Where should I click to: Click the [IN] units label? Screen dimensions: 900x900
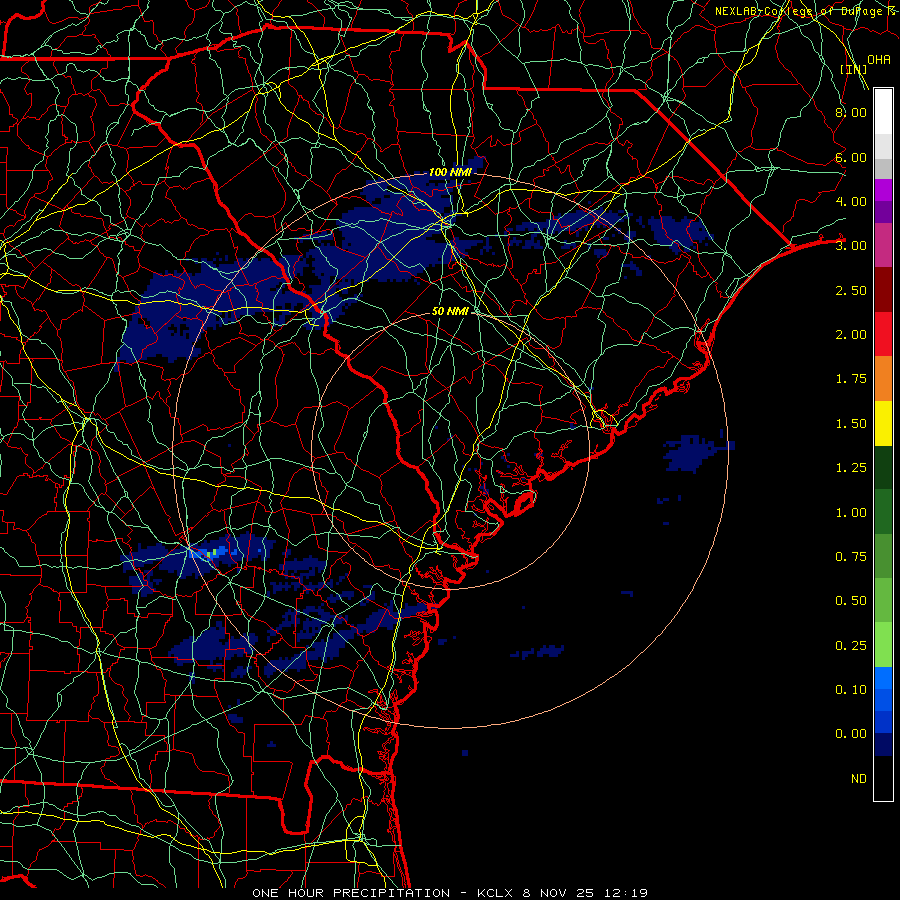[854, 69]
